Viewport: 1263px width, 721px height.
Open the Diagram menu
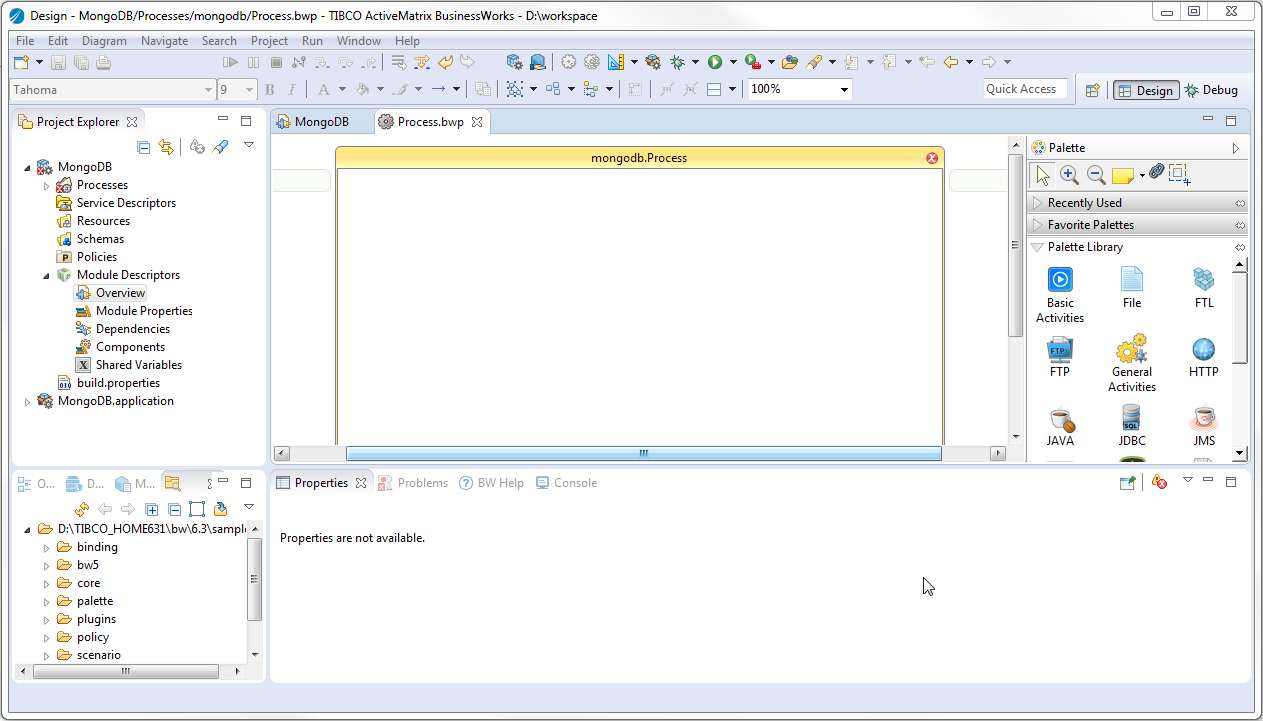pyautogui.click(x=104, y=41)
